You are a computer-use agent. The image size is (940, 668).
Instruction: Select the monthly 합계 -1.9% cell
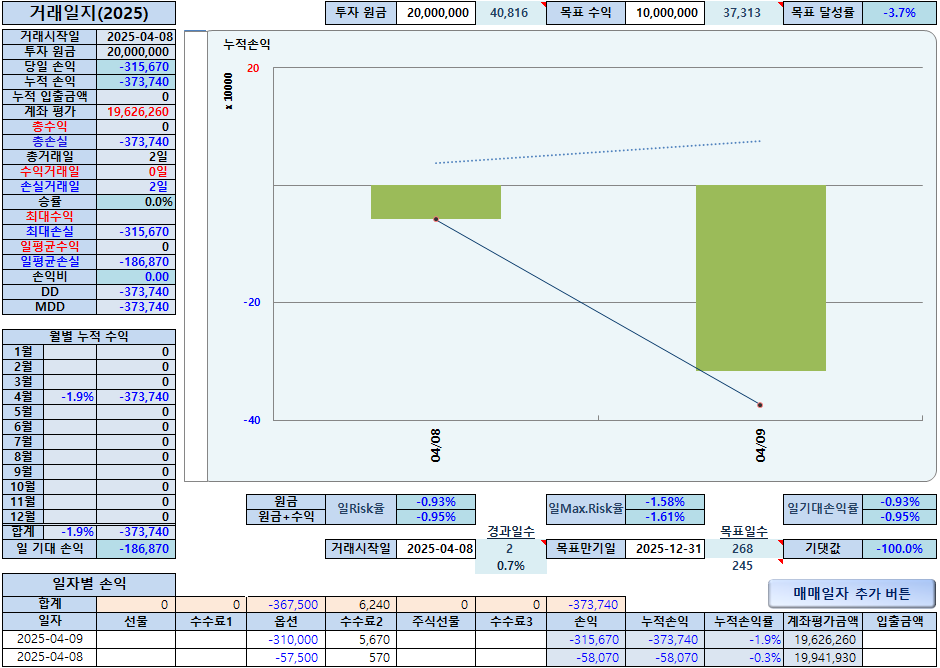(x=70, y=532)
